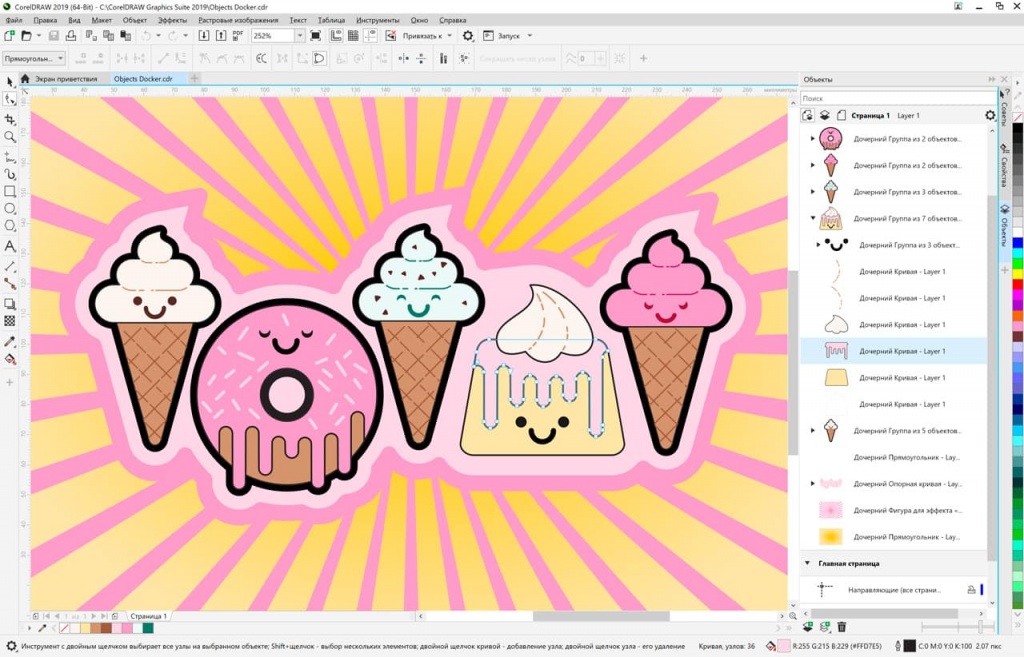Add a new layer in Objects docker

pos(808,627)
